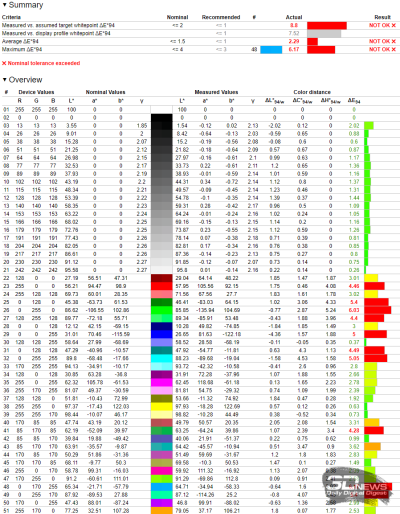
Task: Select the blue swatch in row 29
Action: click(x=162, y=334)
